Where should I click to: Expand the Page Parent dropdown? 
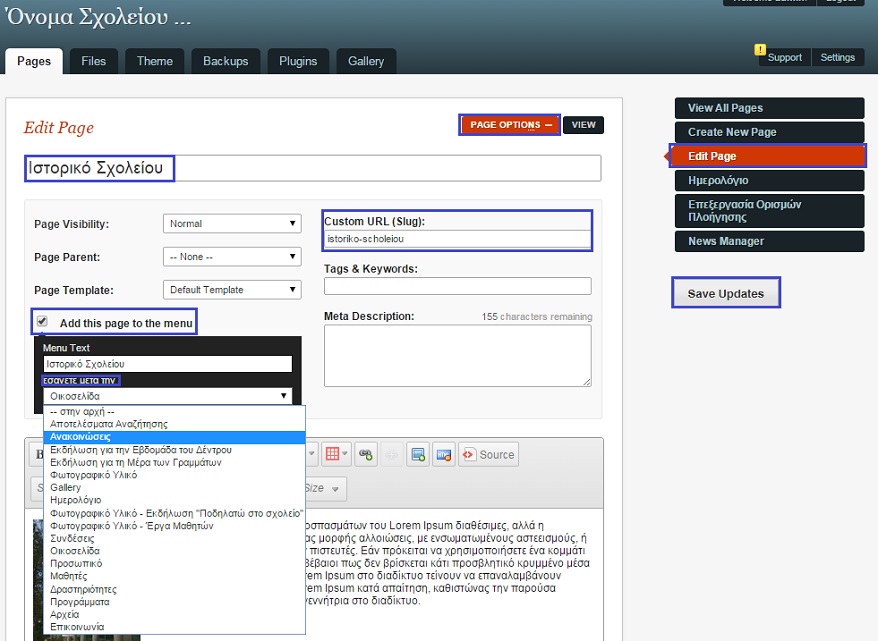point(232,257)
